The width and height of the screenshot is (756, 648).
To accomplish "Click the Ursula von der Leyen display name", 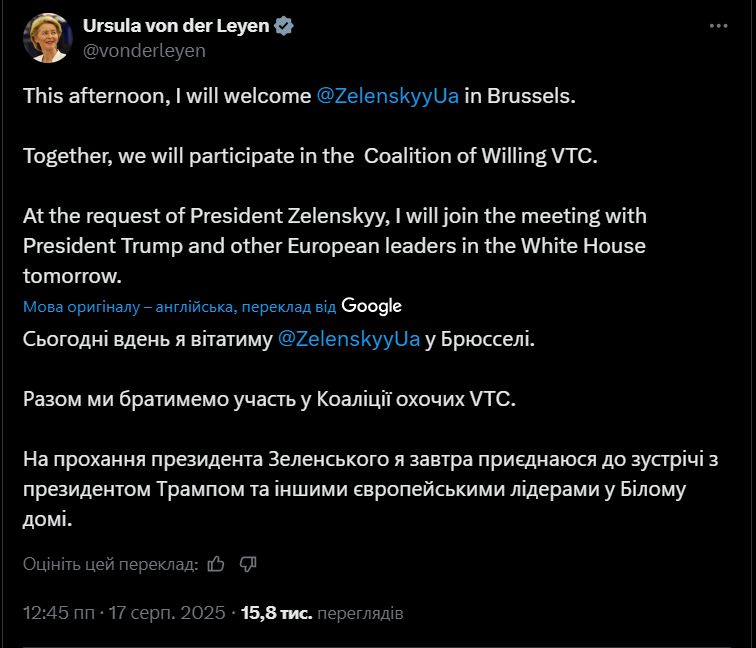I will (x=176, y=26).
